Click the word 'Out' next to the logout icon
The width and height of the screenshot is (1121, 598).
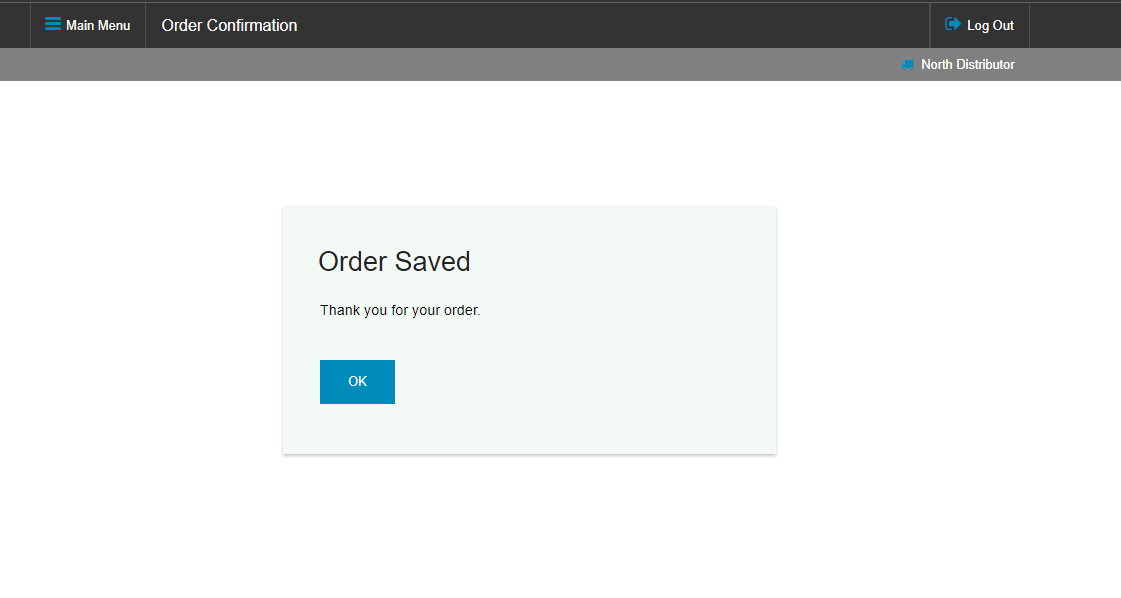(x=1003, y=25)
